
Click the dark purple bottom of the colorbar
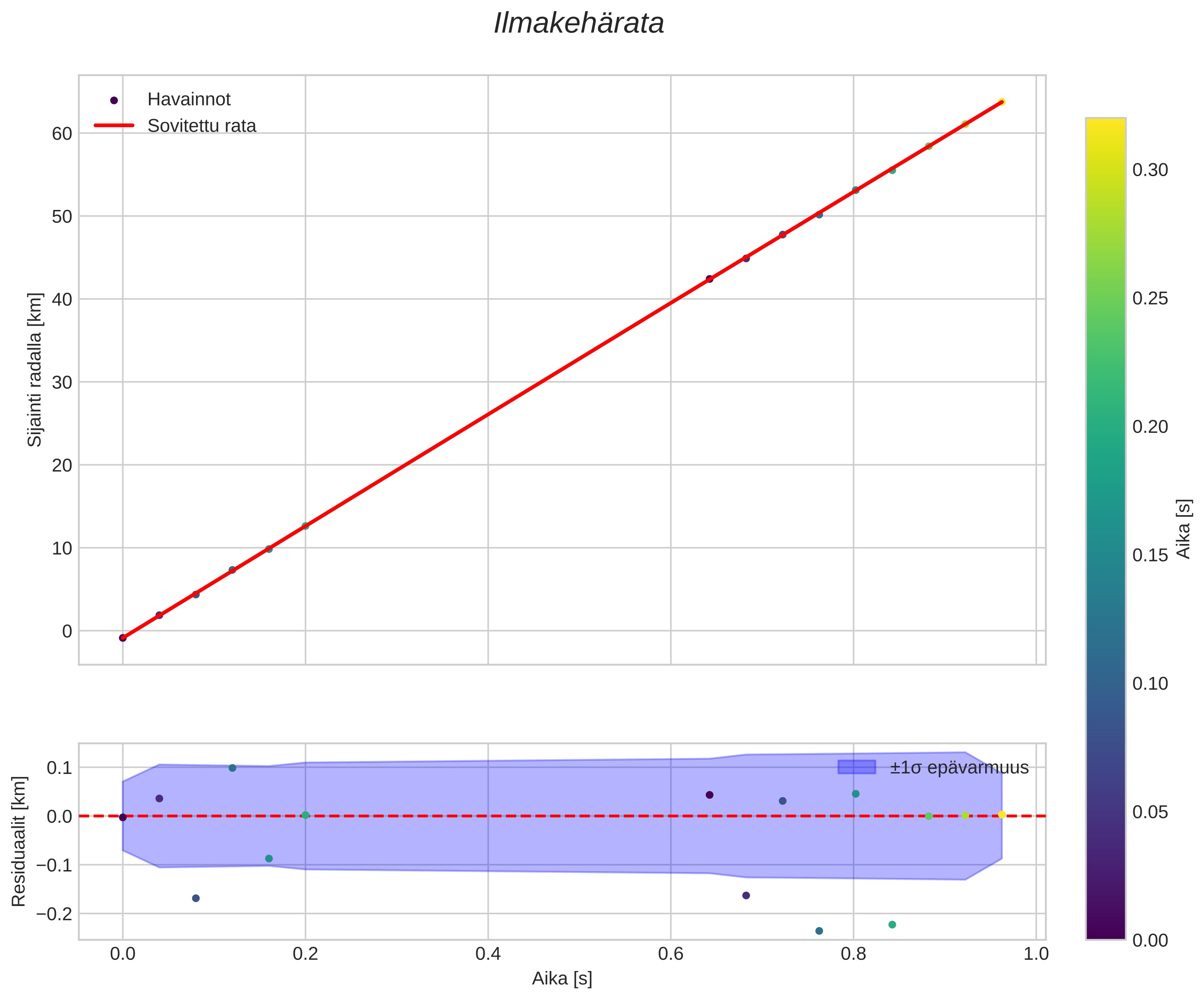click(x=1105, y=932)
